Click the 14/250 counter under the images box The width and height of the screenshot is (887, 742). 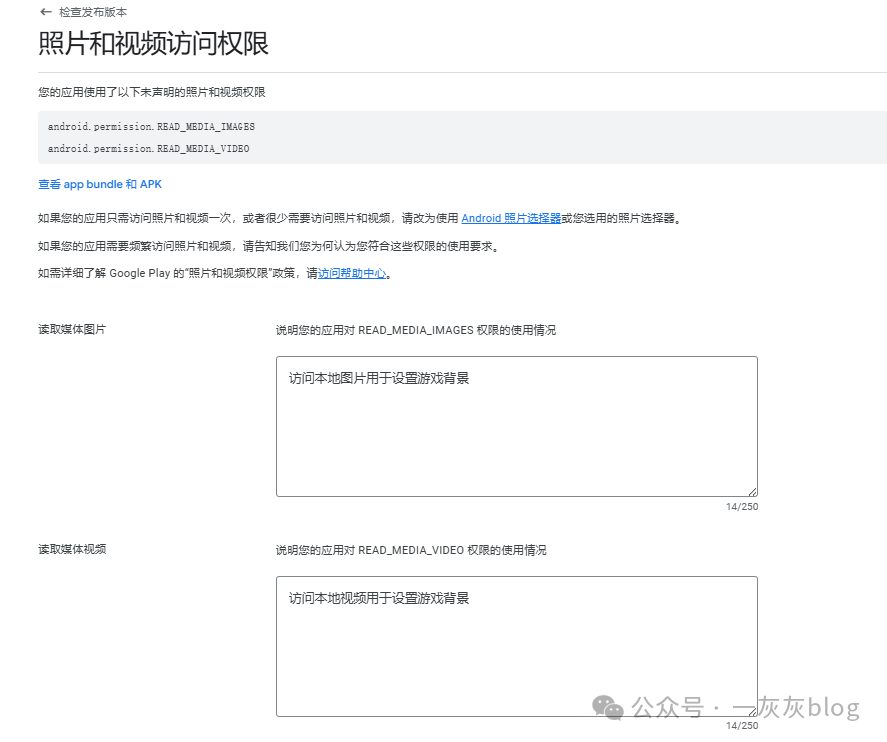[743, 506]
